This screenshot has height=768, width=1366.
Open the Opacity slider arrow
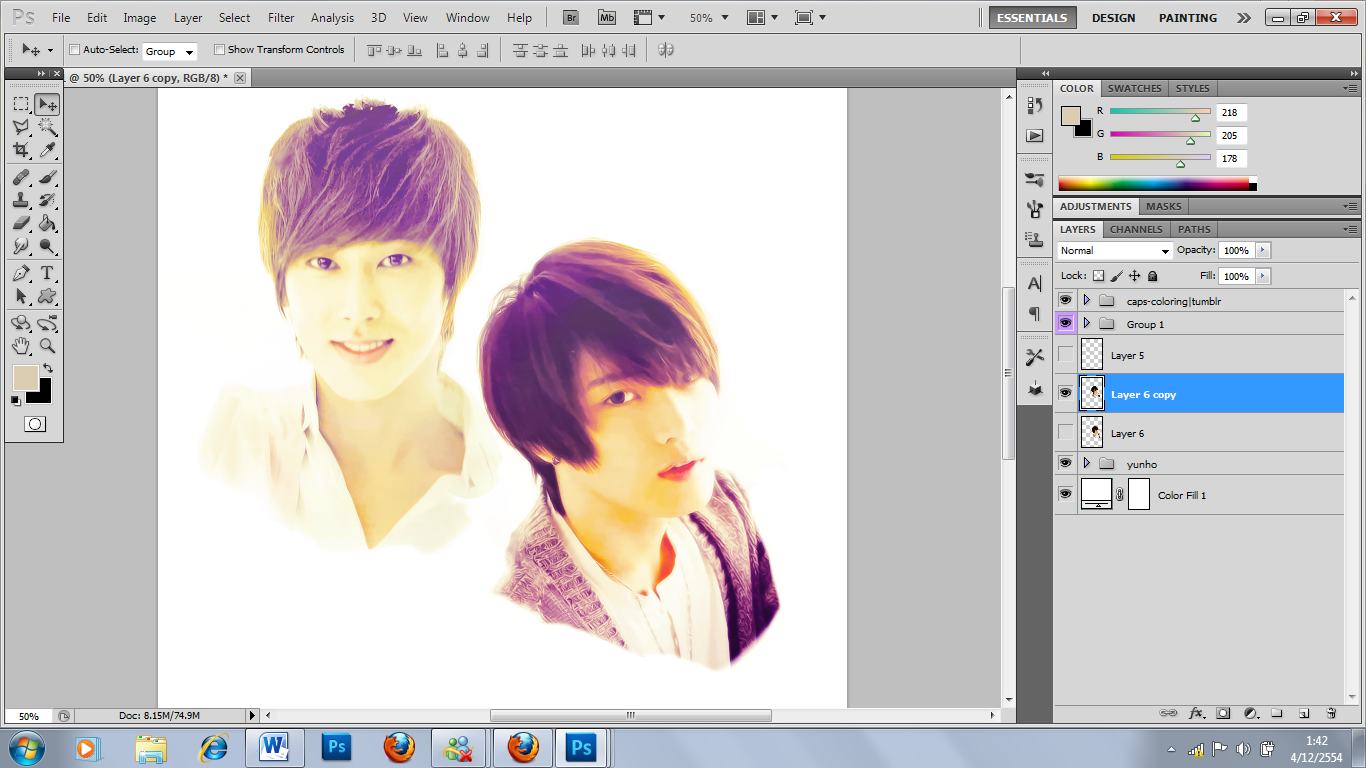(x=1262, y=250)
